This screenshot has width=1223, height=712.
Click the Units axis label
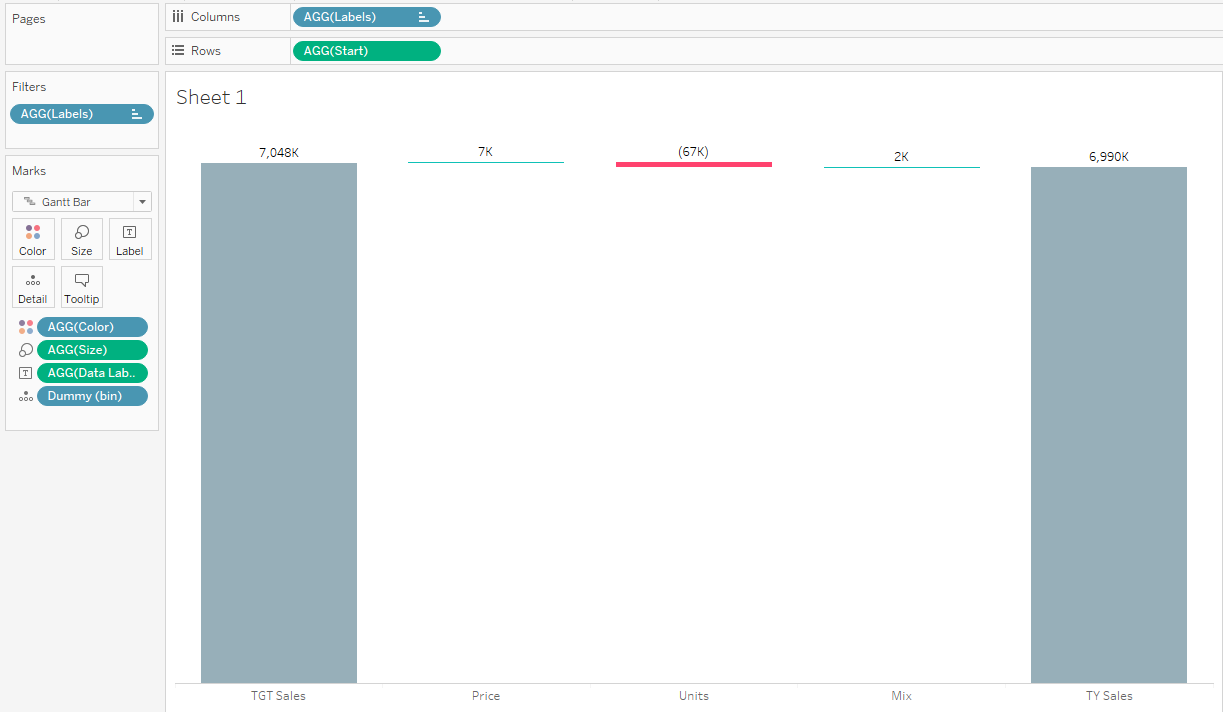(694, 696)
